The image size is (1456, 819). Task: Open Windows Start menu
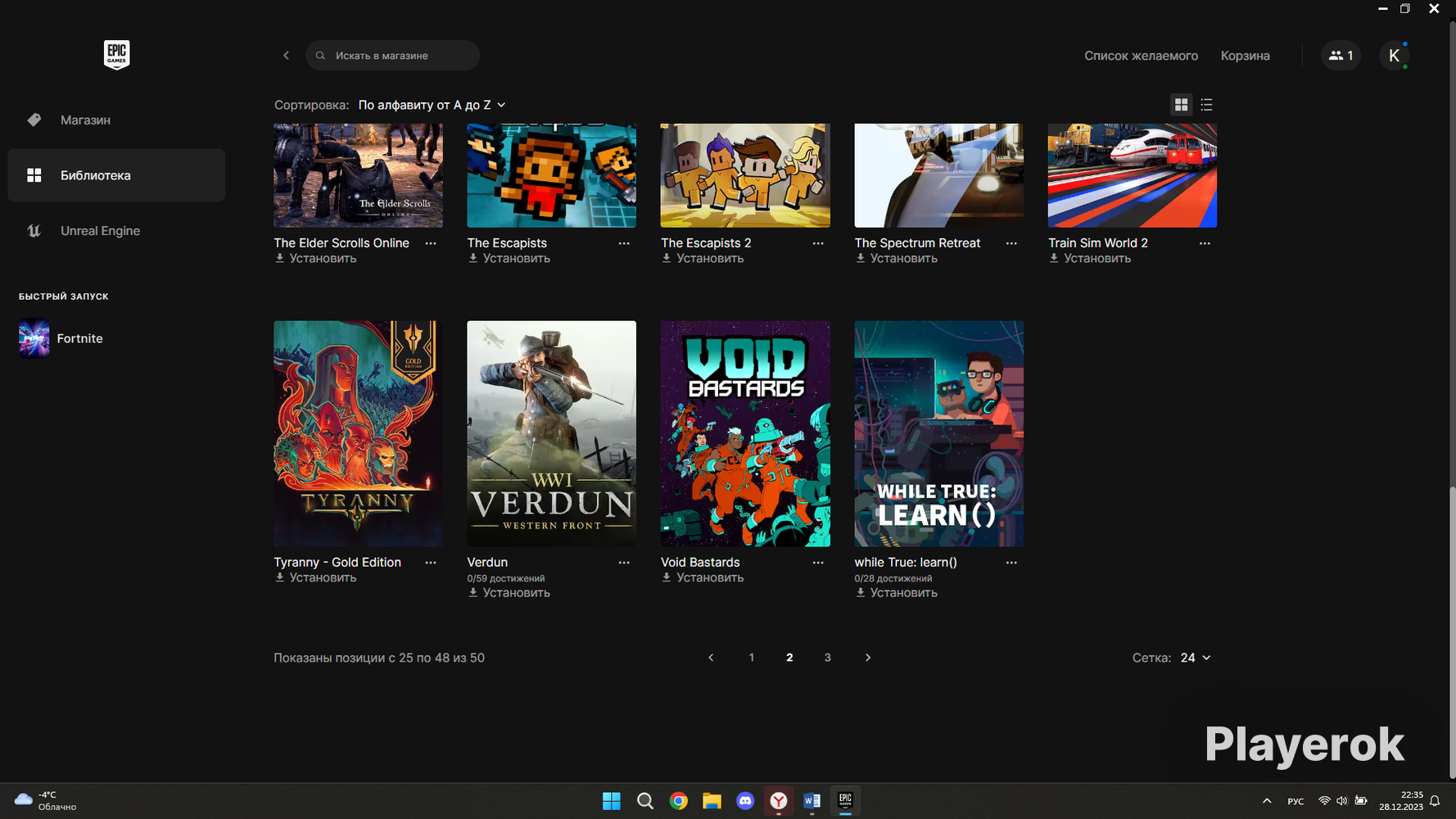612,801
